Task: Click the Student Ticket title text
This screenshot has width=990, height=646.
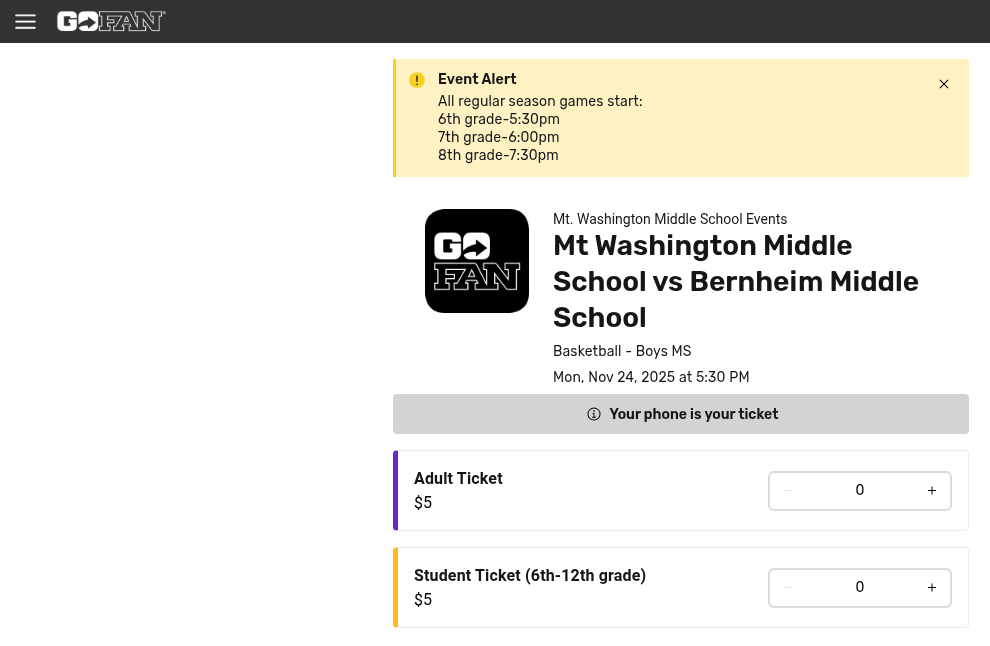Action: pos(530,575)
